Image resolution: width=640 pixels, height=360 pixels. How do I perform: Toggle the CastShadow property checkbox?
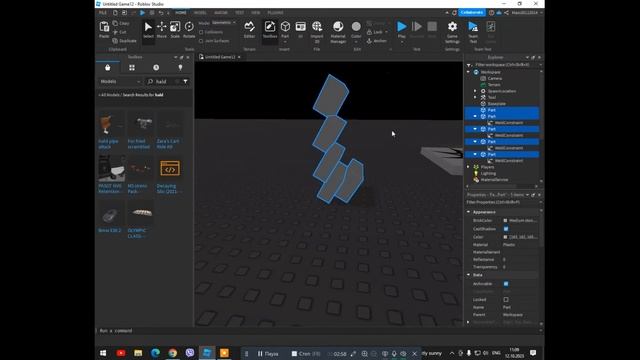point(506,229)
